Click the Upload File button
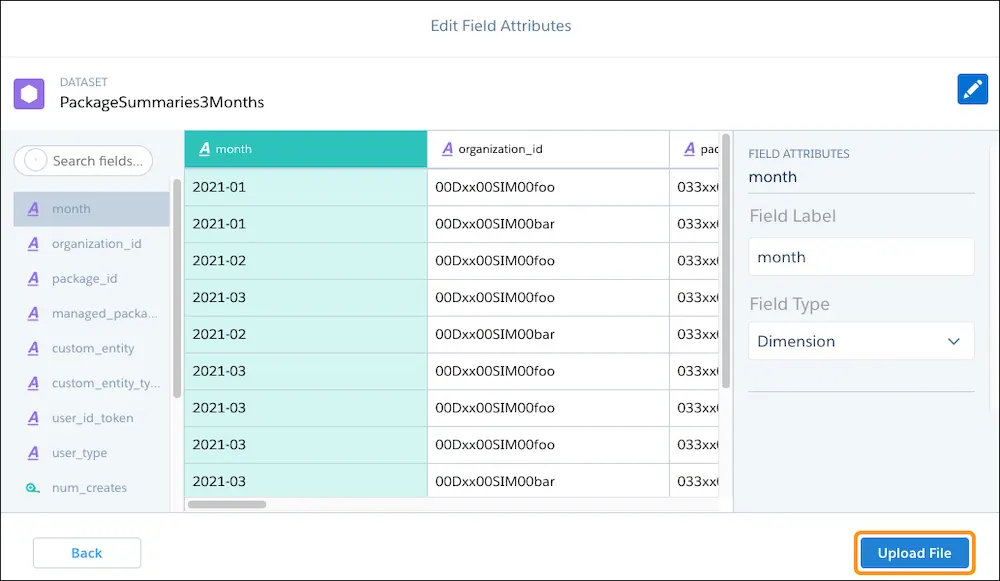This screenshot has width=1000, height=581. [x=914, y=553]
